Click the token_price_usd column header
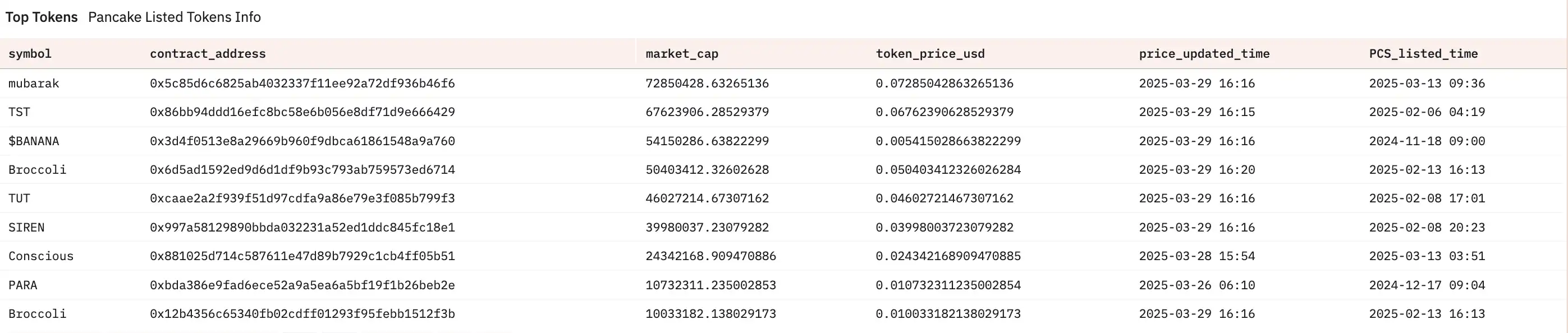The width and height of the screenshot is (1568, 333). tap(930, 53)
